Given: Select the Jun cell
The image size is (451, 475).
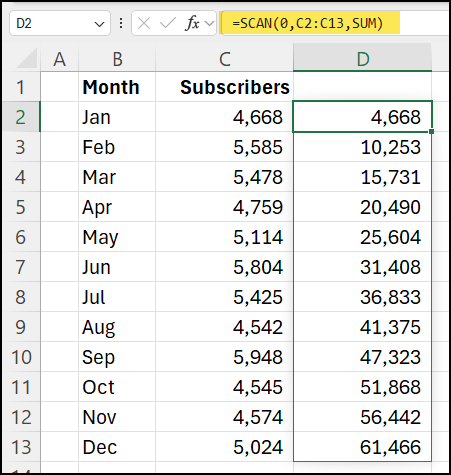Looking at the screenshot, I should click(117, 267).
